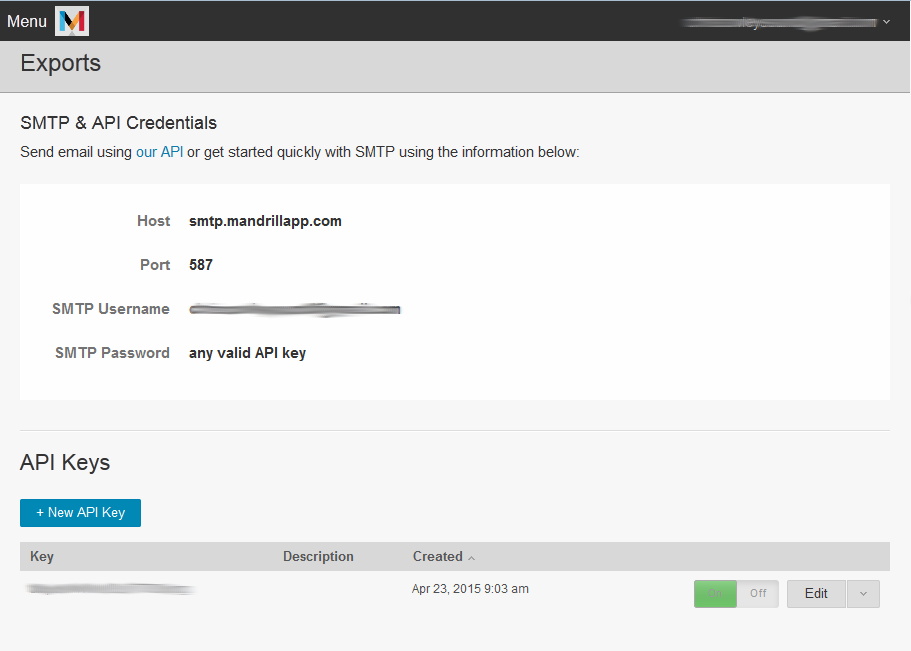Click the 'API Keys' heading
Image resolution: width=911 pixels, height=651 pixels.
point(65,463)
